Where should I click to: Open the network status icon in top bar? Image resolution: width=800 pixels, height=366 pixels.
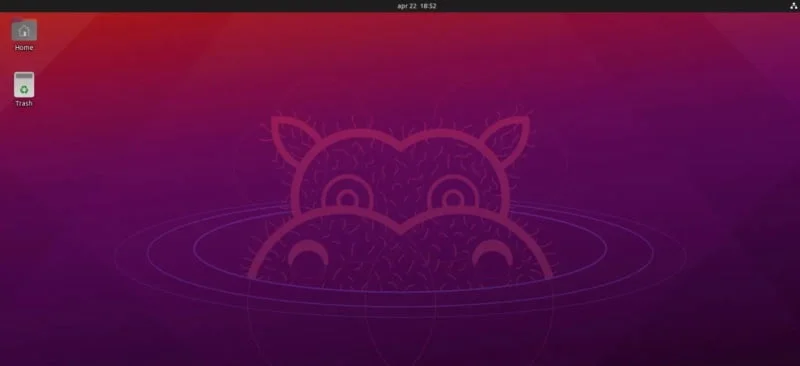click(794, 6)
